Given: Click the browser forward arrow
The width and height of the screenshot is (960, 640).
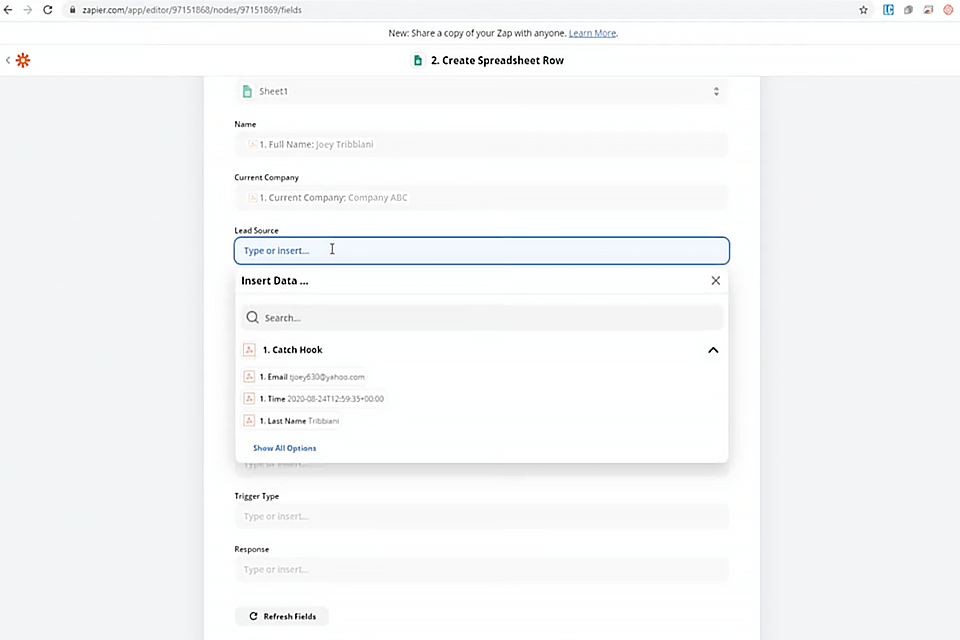Looking at the screenshot, I should pyautogui.click(x=28, y=10).
